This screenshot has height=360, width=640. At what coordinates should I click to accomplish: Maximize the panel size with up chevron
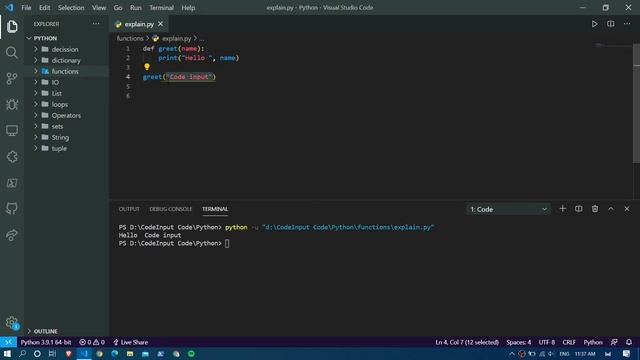coord(611,209)
